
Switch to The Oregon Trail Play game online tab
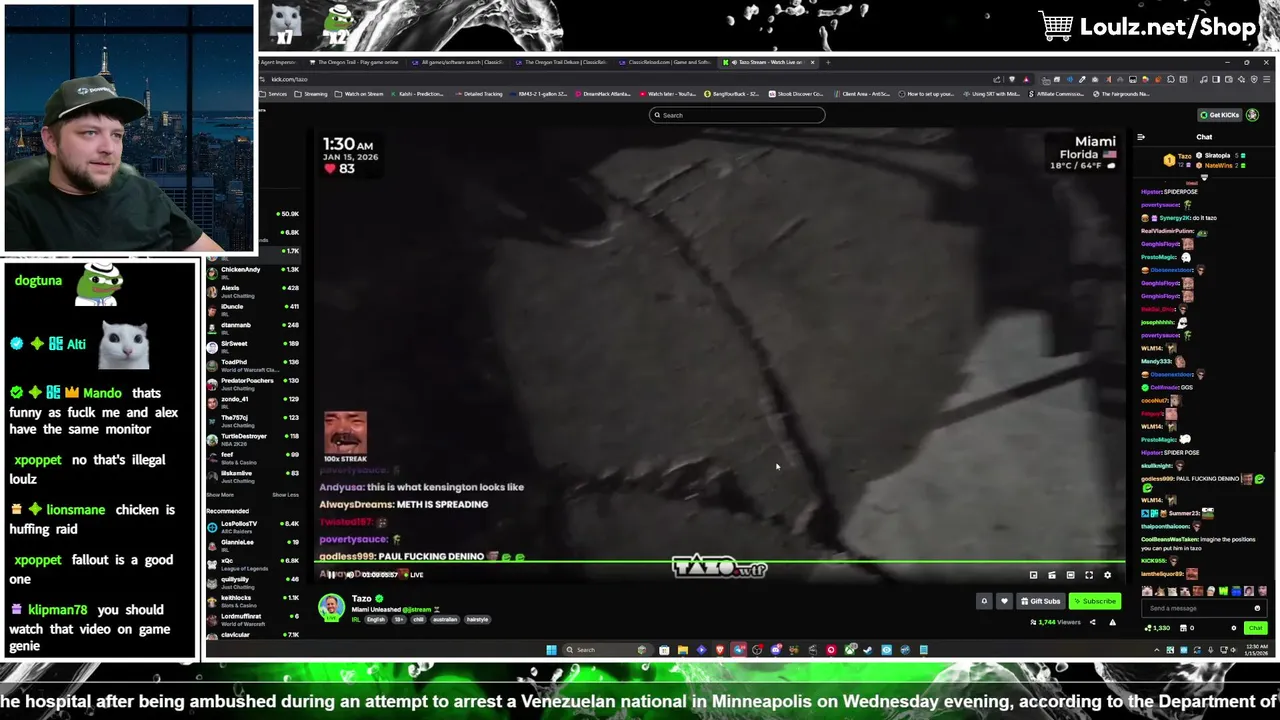(x=353, y=62)
